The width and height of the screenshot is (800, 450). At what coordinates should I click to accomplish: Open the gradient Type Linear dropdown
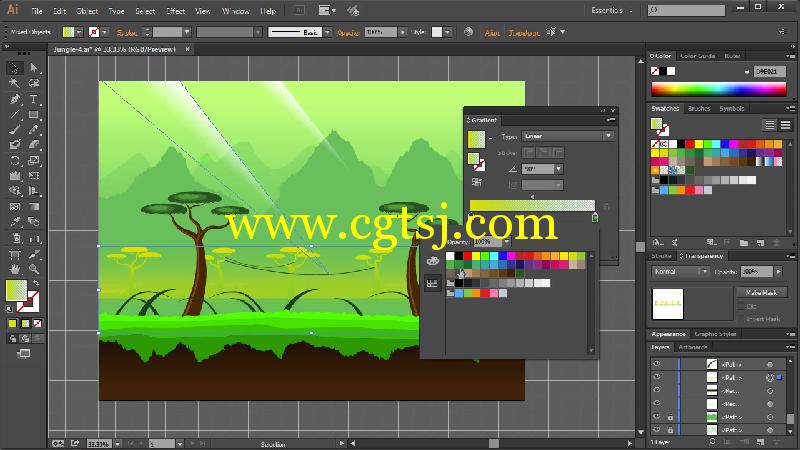coord(567,136)
